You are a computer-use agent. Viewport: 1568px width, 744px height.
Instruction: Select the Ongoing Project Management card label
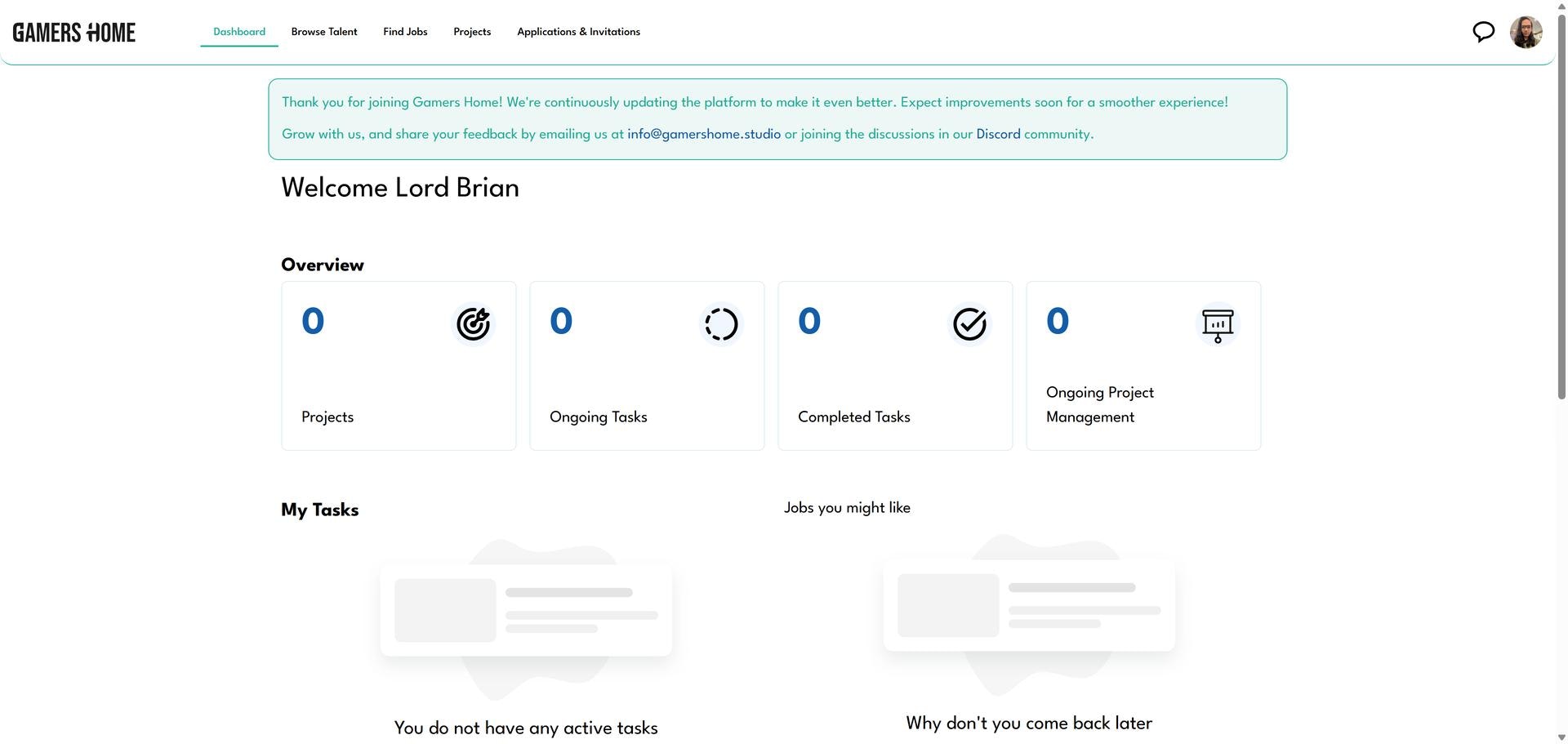pyautogui.click(x=1100, y=405)
